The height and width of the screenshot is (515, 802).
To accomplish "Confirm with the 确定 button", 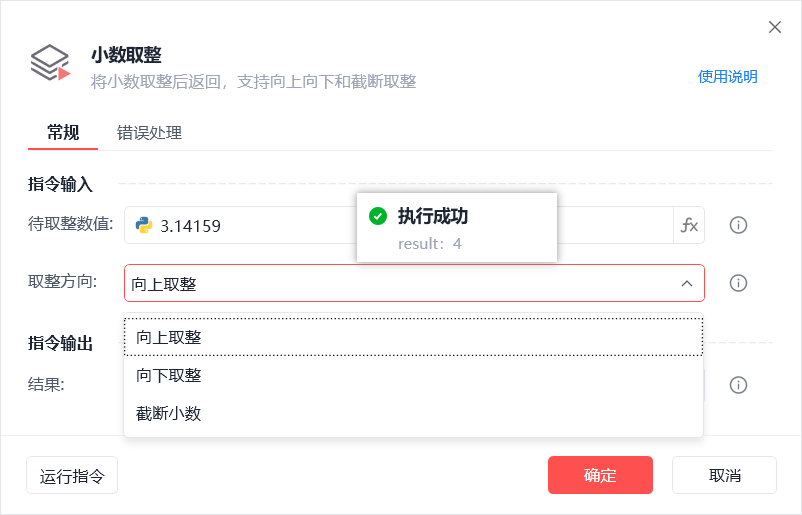I will click(x=600, y=475).
